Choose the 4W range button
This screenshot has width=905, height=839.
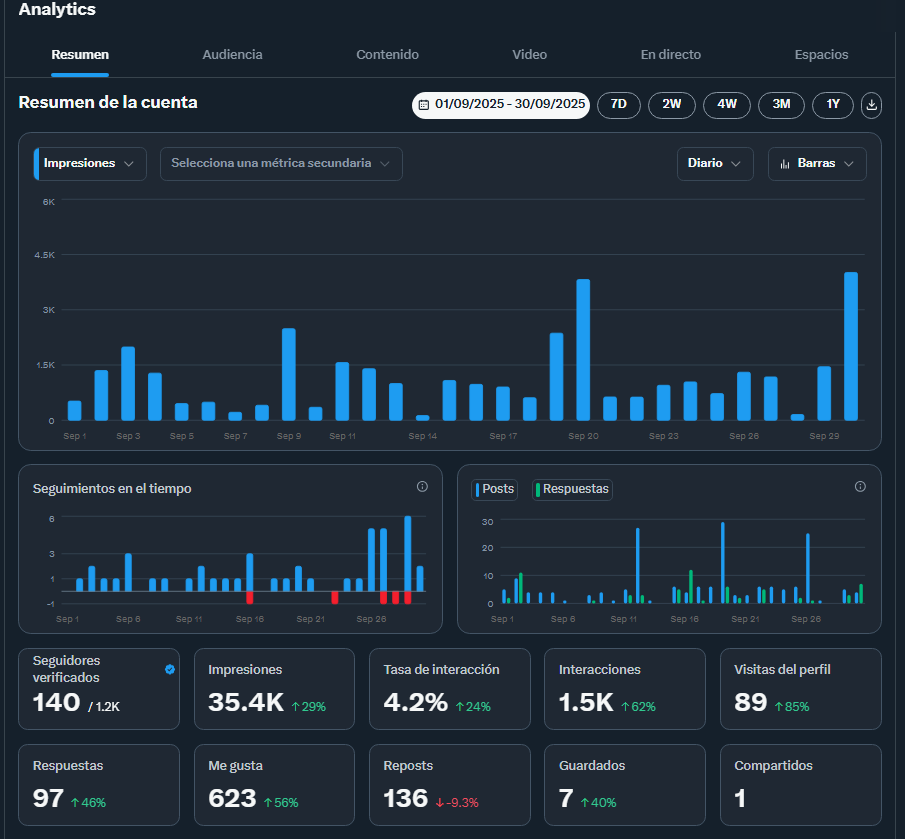pos(727,105)
